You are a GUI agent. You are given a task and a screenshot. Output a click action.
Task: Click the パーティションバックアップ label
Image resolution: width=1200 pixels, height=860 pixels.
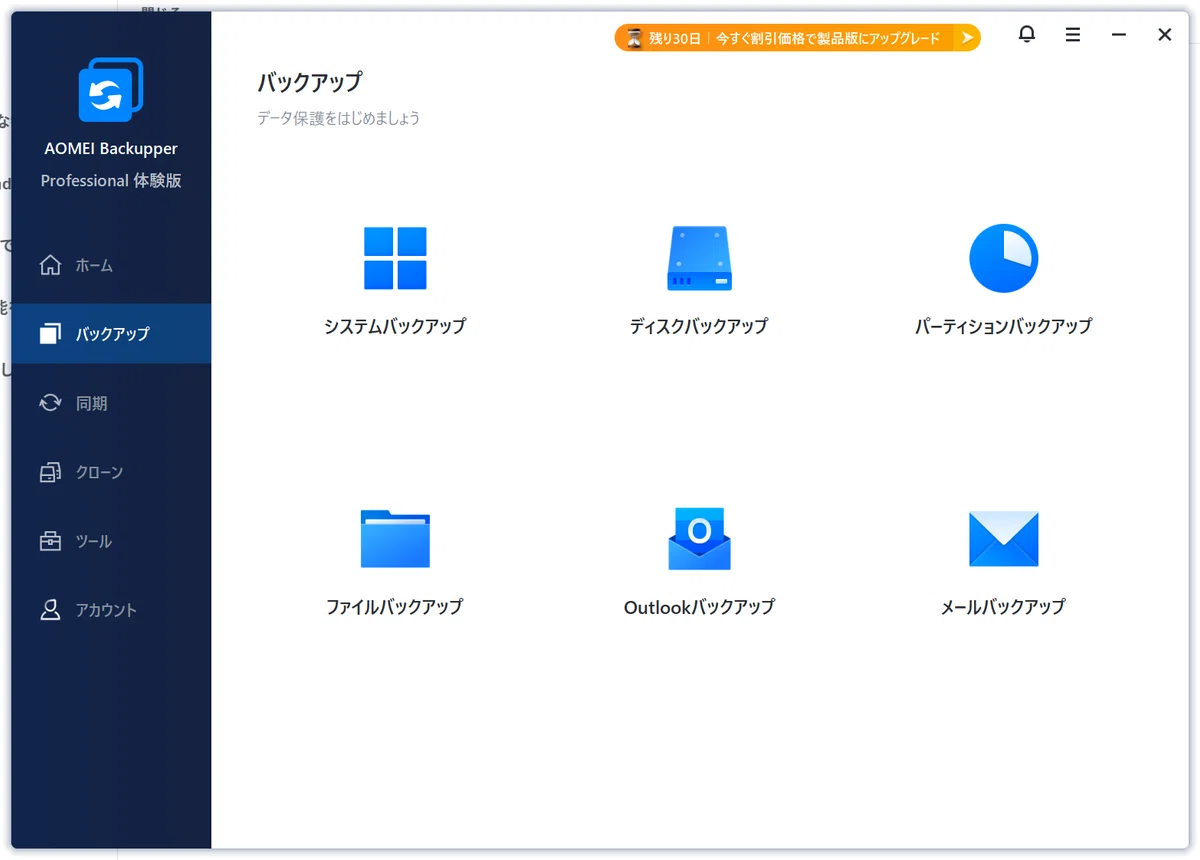(x=1003, y=326)
